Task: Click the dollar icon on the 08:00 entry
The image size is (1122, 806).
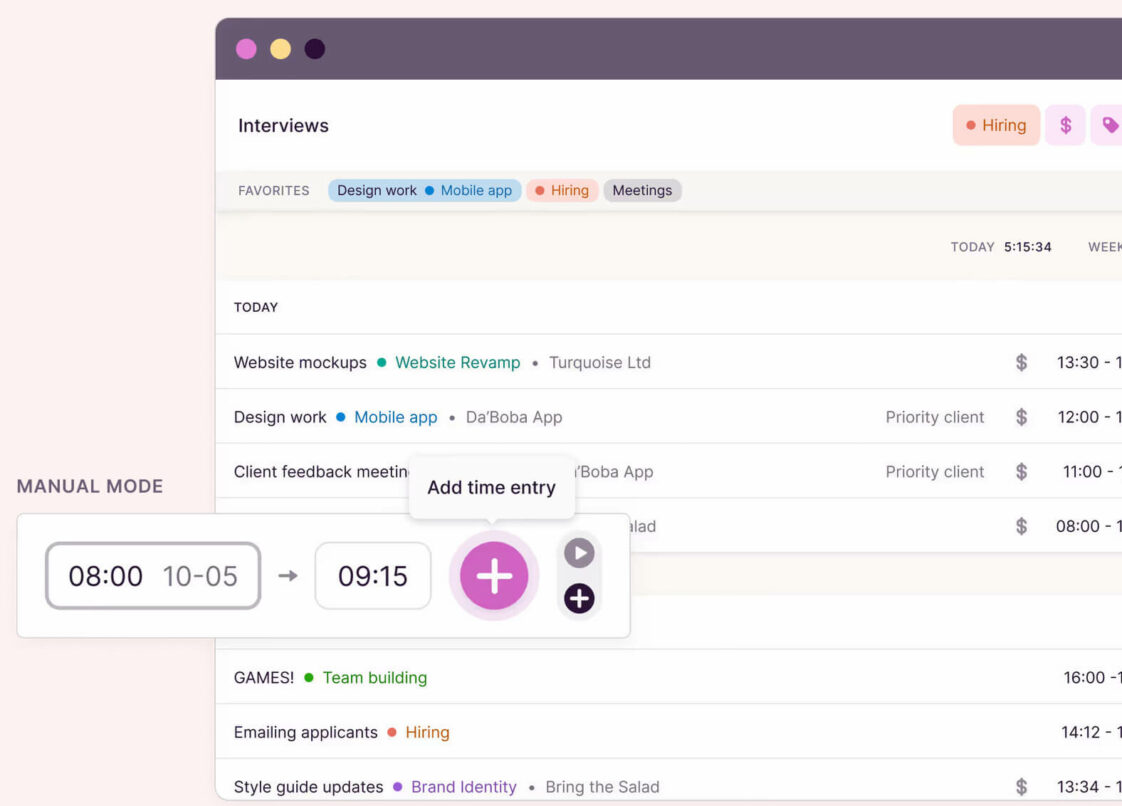Action: [1021, 526]
